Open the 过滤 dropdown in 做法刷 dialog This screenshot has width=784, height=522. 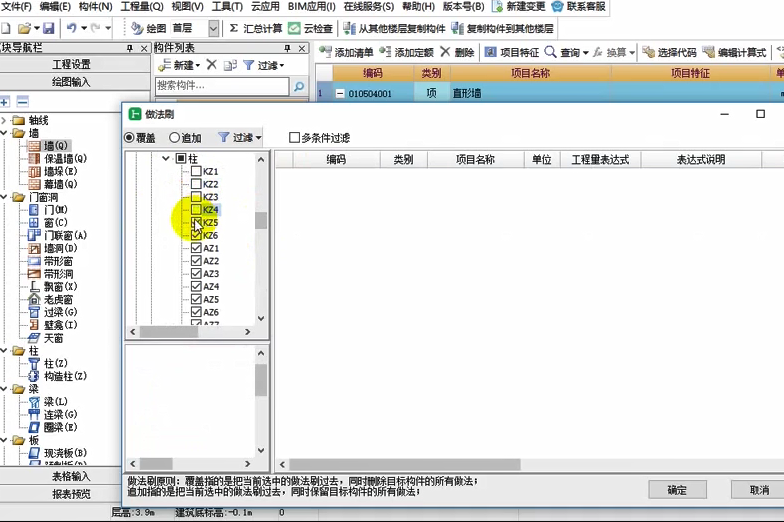pyautogui.click(x=240, y=138)
